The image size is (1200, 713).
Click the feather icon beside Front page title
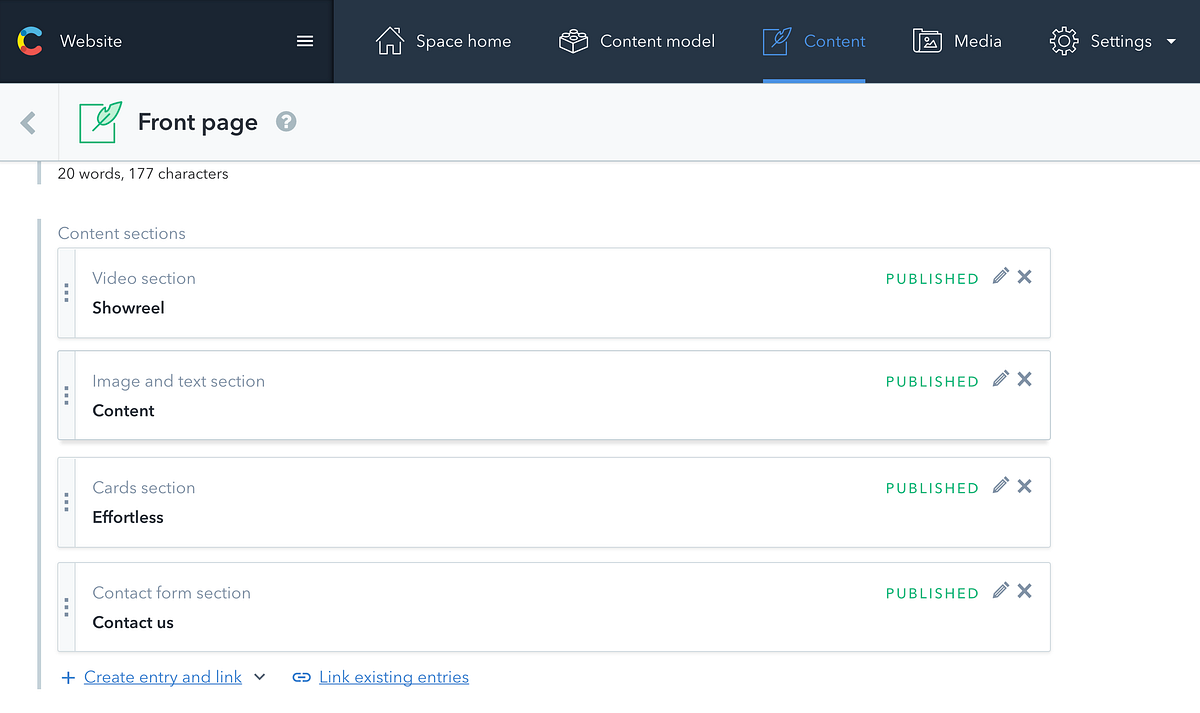[x=98, y=121]
